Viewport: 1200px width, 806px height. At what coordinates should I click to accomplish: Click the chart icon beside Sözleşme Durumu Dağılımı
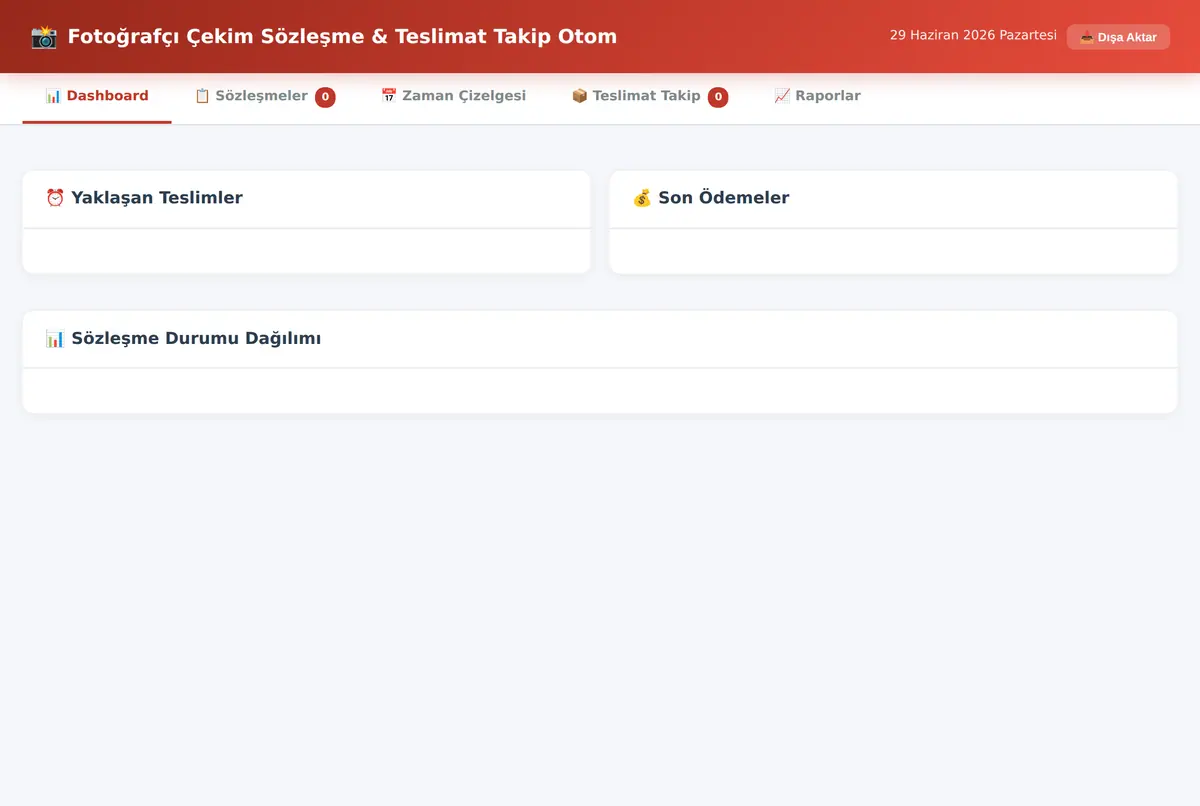55,338
